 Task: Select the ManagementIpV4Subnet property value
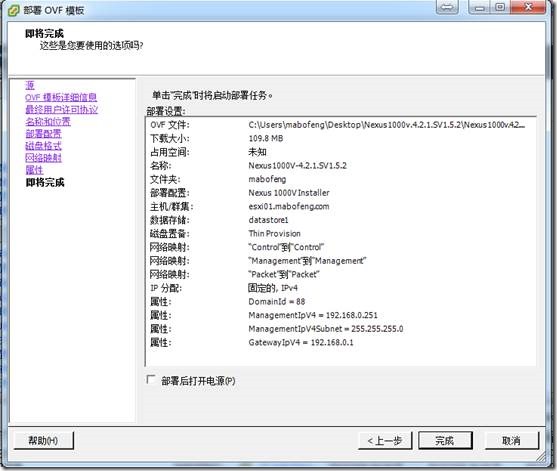coord(325,329)
